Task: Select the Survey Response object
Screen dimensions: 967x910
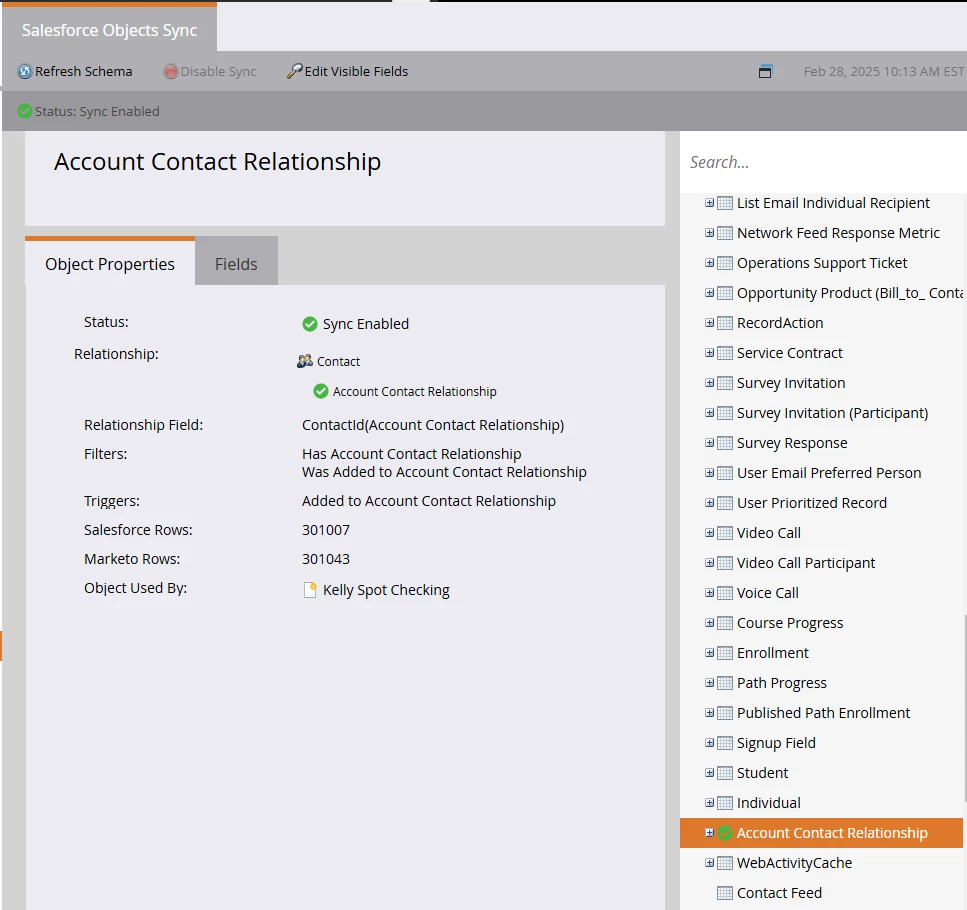Action: tap(792, 443)
